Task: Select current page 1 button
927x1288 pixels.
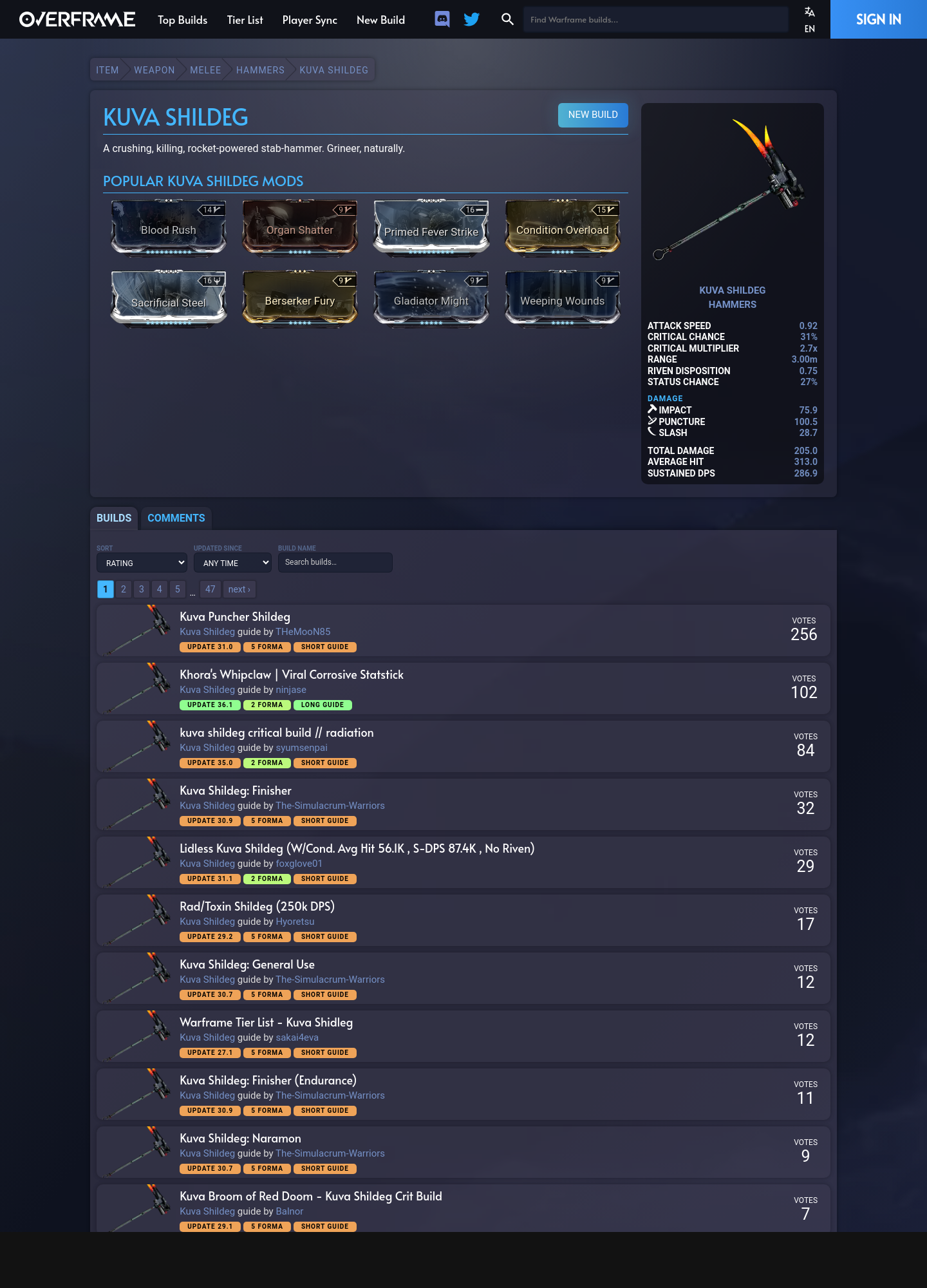Action: click(106, 589)
